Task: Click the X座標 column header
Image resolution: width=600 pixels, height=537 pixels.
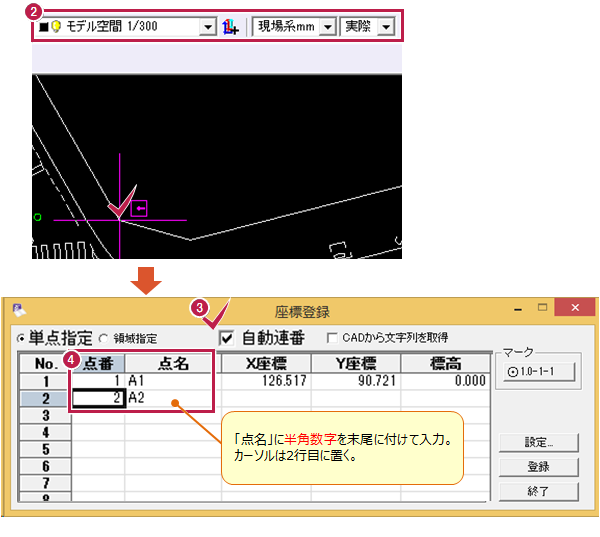Action: tap(264, 363)
